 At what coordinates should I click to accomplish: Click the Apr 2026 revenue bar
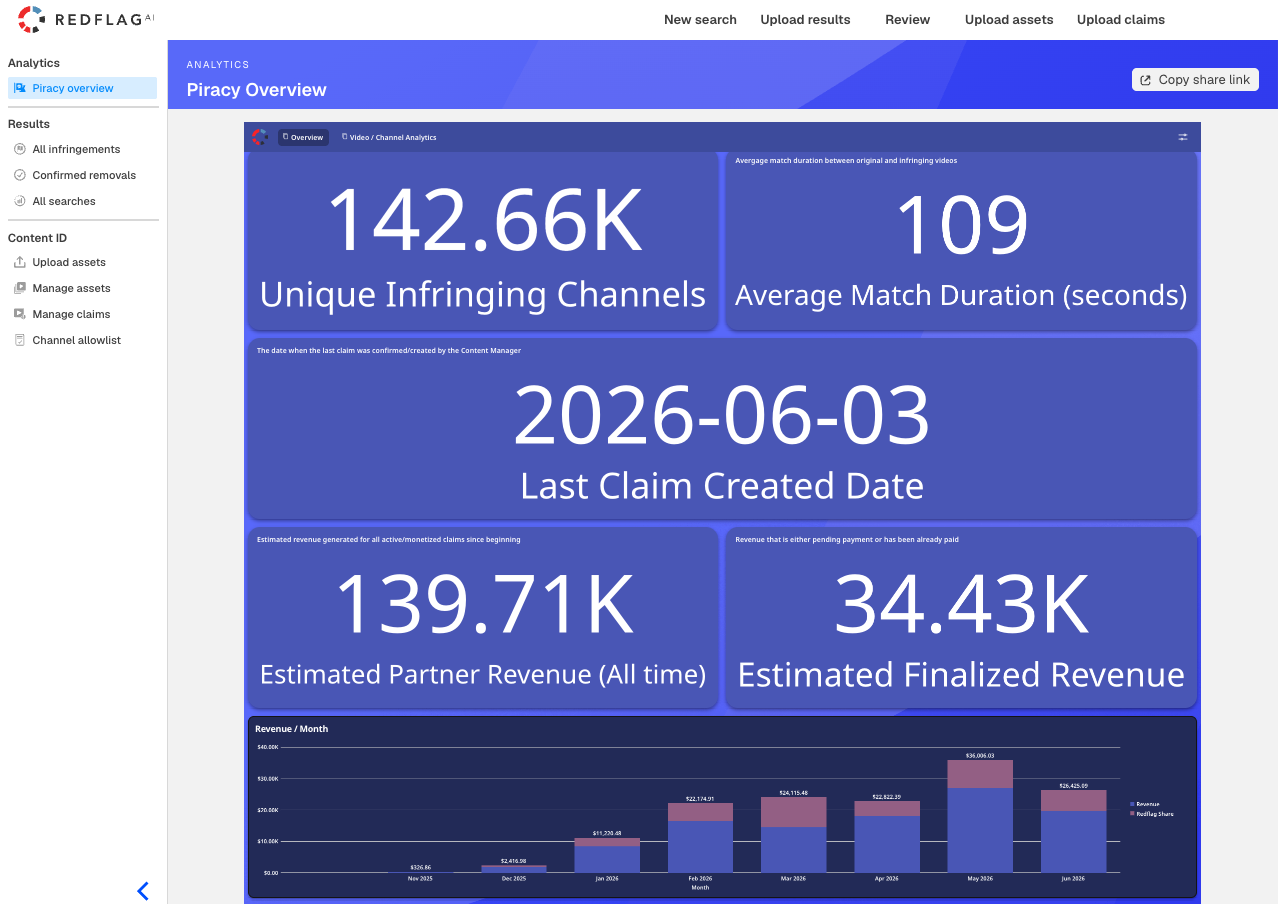click(887, 836)
